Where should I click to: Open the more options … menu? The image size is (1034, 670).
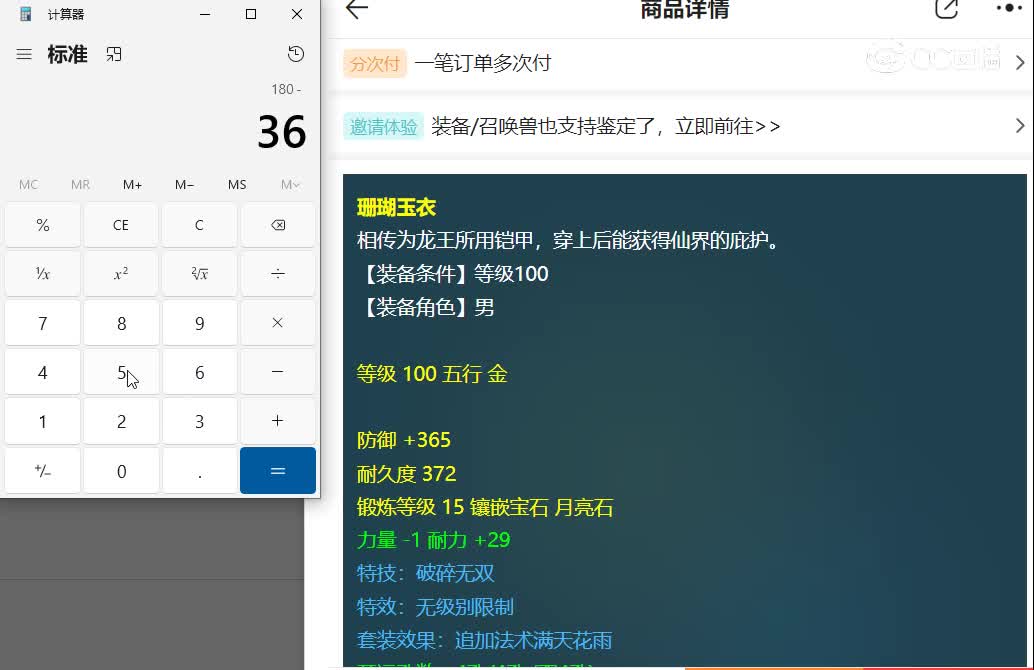click(x=1010, y=9)
